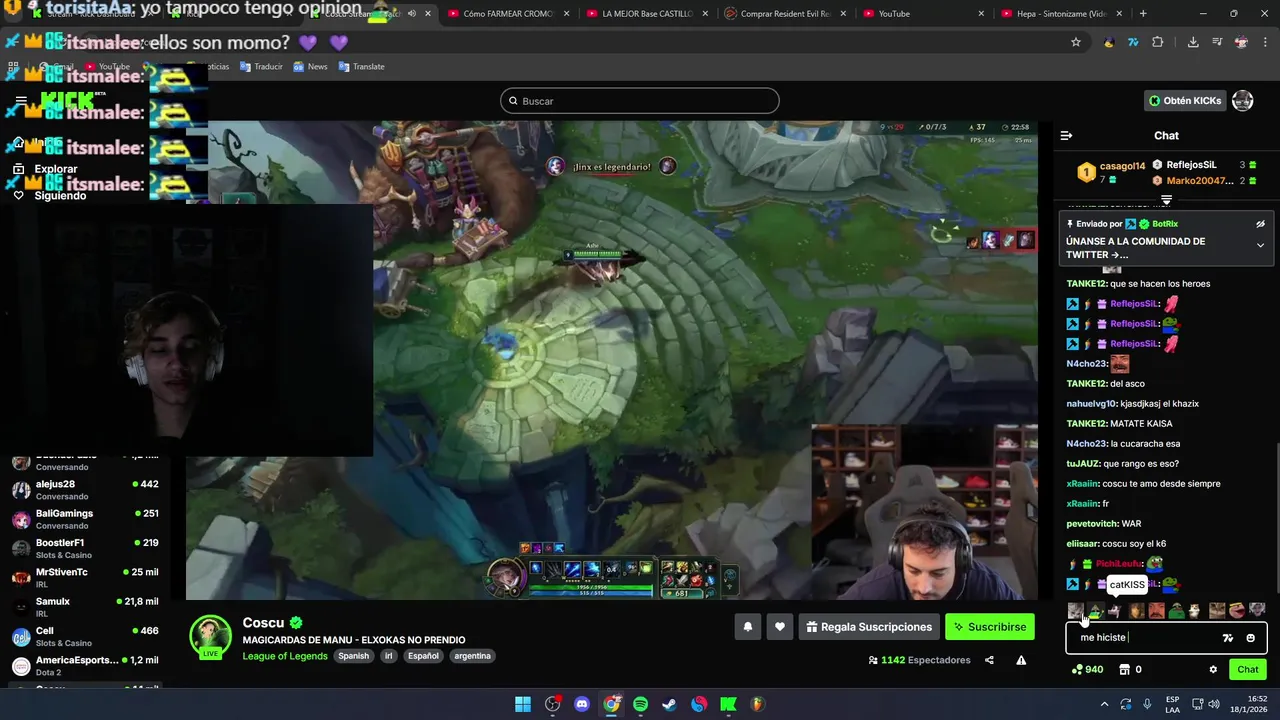Send message with green Chat button
Viewport: 1280px width, 720px height.
coord(1248,670)
